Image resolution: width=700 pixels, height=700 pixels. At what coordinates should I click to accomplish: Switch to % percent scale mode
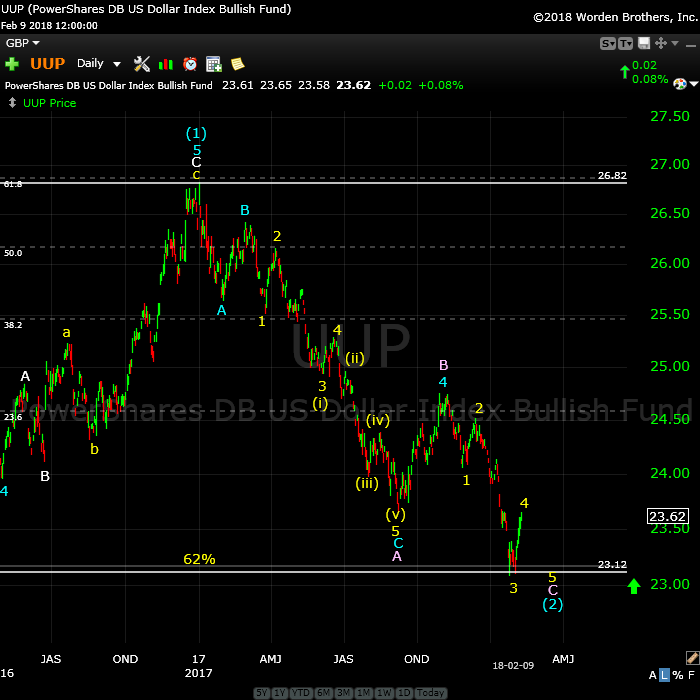678,675
